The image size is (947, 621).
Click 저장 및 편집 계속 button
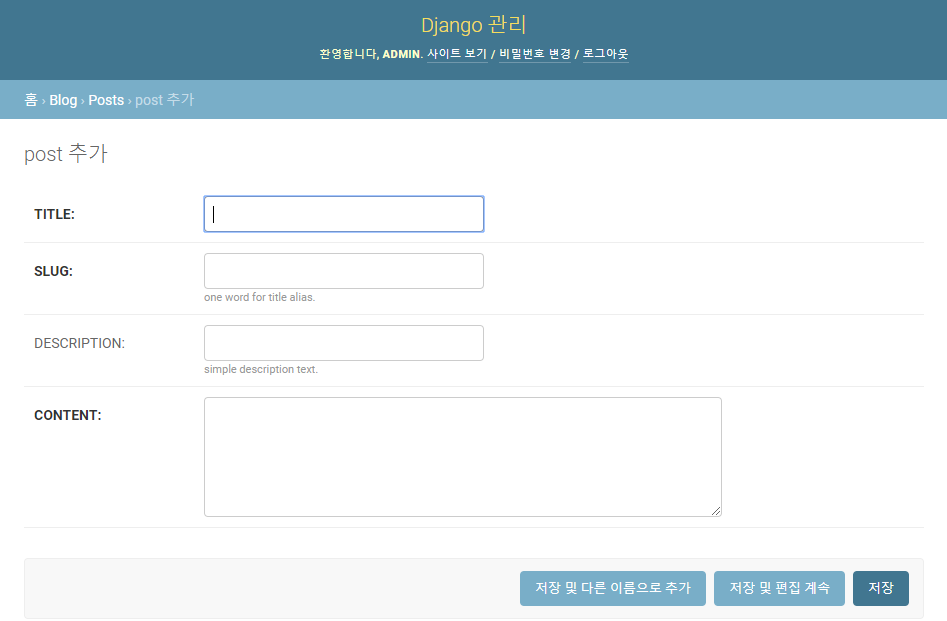click(x=779, y=588)
